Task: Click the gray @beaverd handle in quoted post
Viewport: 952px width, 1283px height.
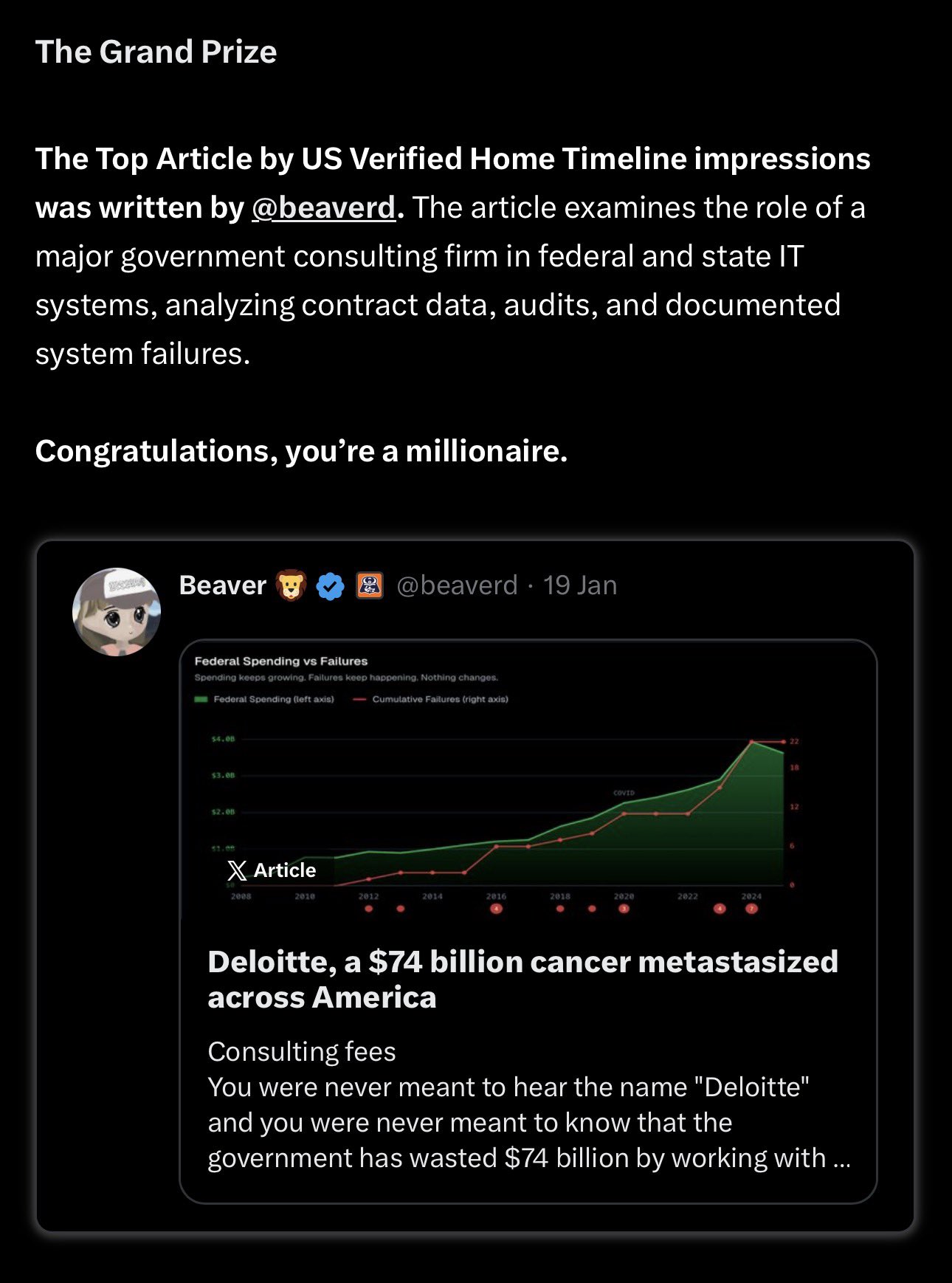Action: [457, 585]
